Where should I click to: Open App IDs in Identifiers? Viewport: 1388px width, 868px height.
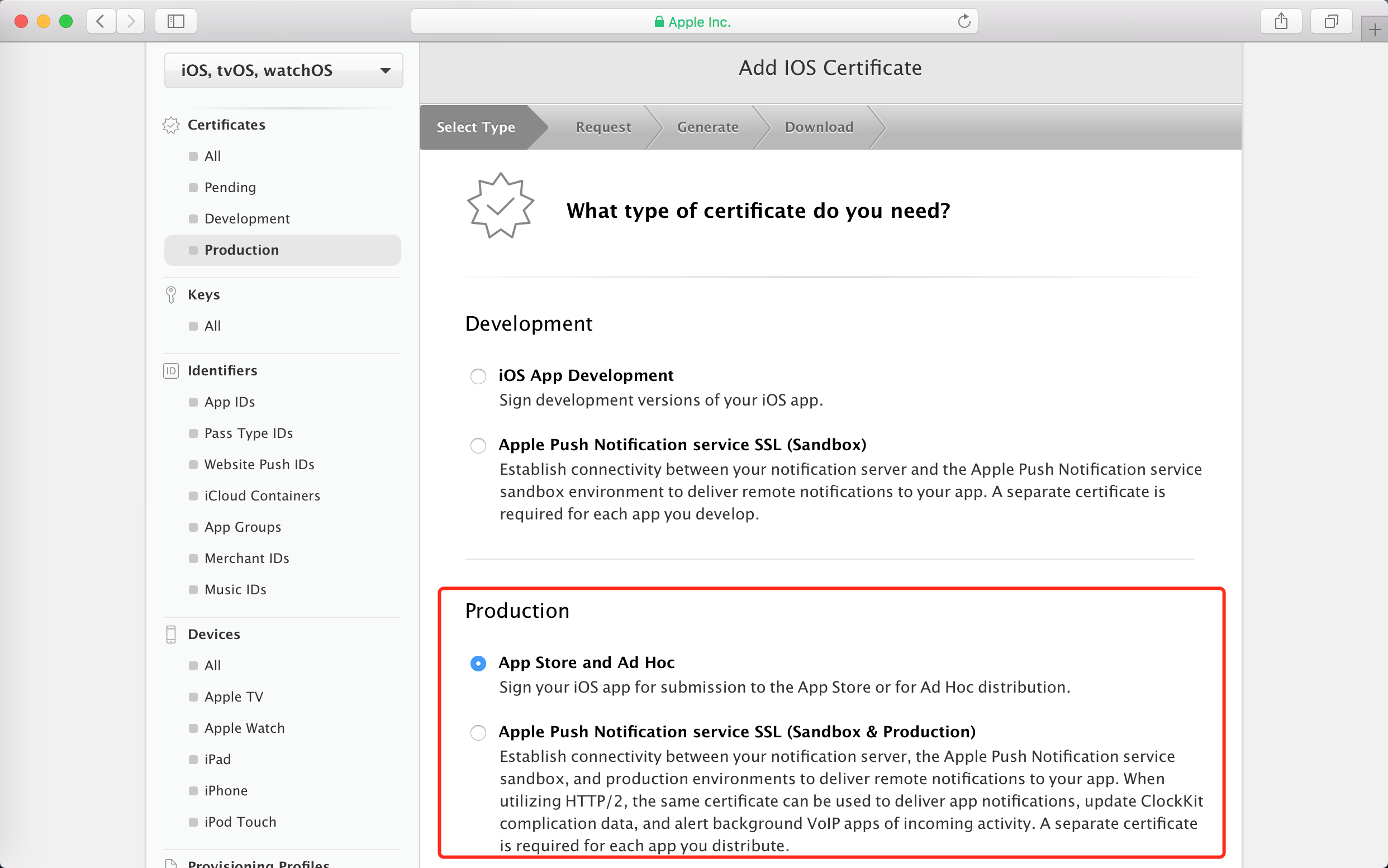click(x=230, y=402)
